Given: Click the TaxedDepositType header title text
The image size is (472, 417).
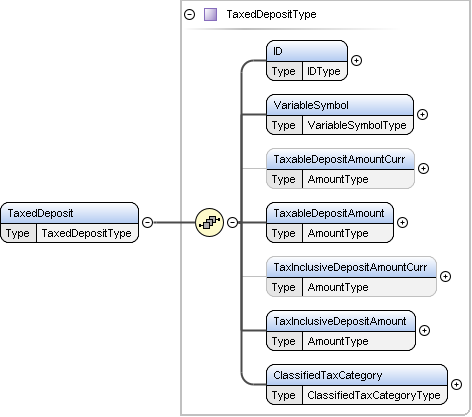Looking at the screenshot, I should point(271,15).
